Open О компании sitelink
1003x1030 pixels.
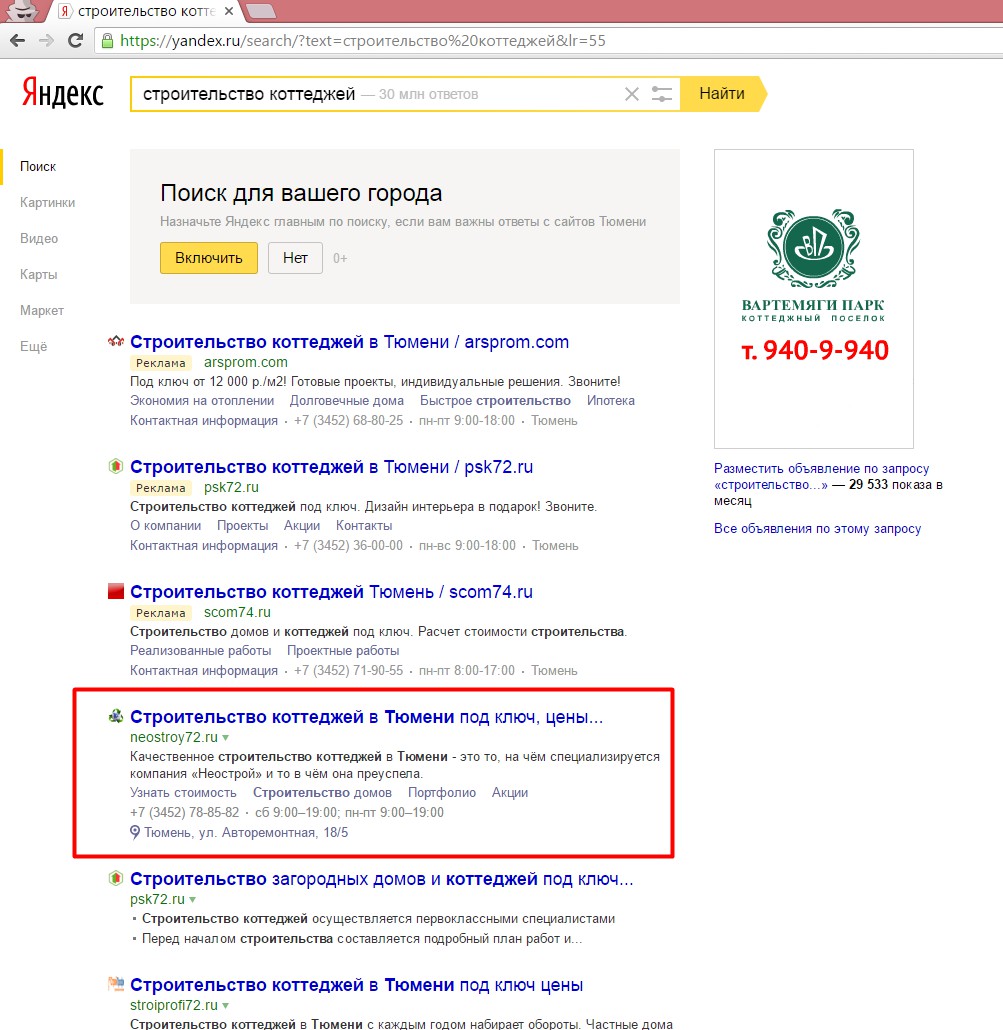coord(166,526)
